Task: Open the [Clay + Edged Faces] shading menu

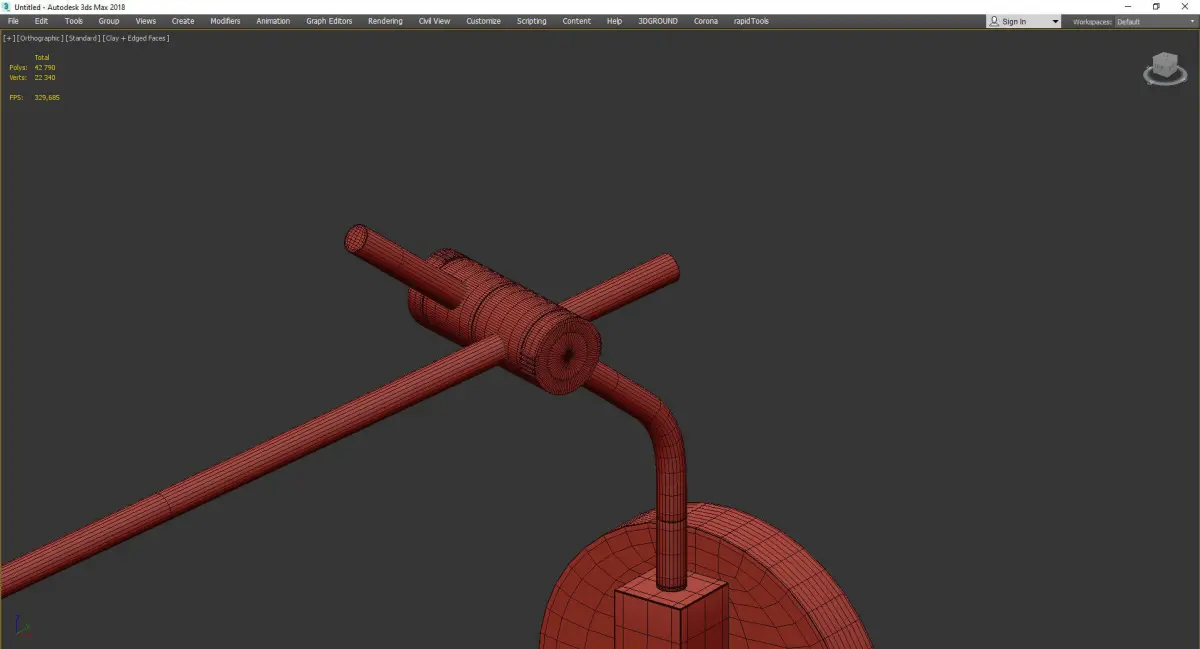Action: 135,38
